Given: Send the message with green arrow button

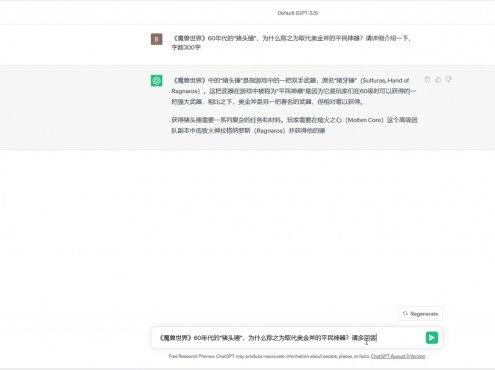Looking at the screenshot, I should tap(432, 338).
